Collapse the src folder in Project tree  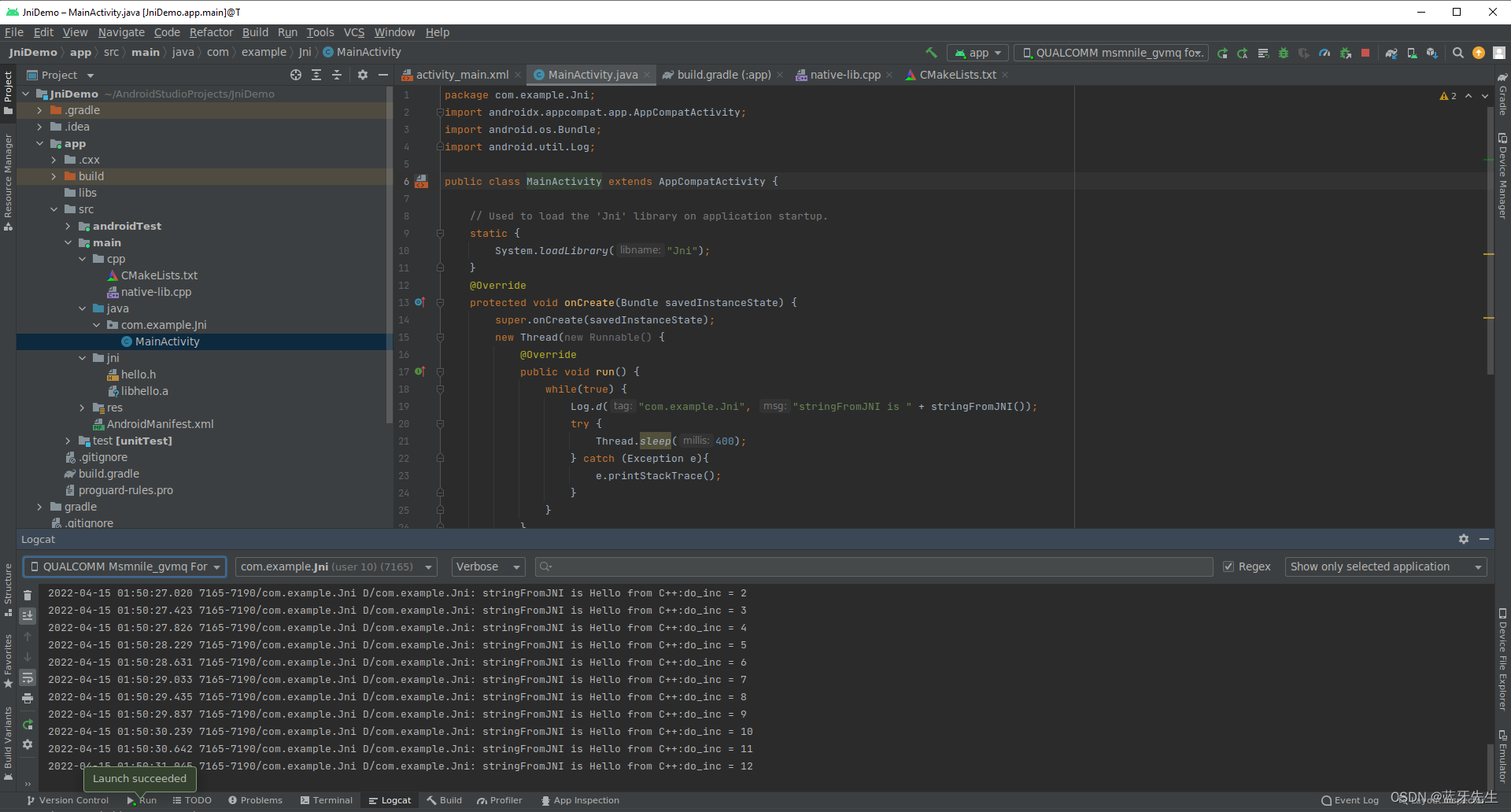pyautogui.click(x=54, y=209)
